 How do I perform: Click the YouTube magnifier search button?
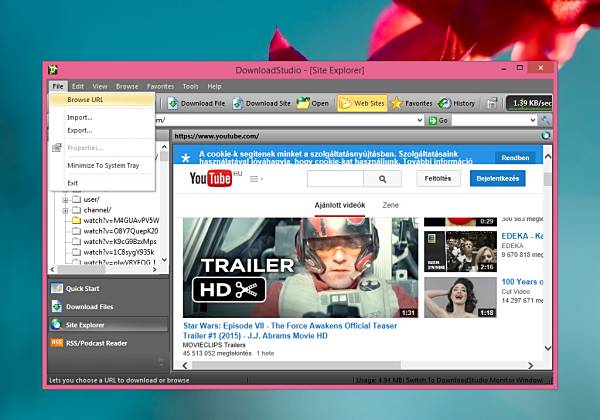(382, 179)
